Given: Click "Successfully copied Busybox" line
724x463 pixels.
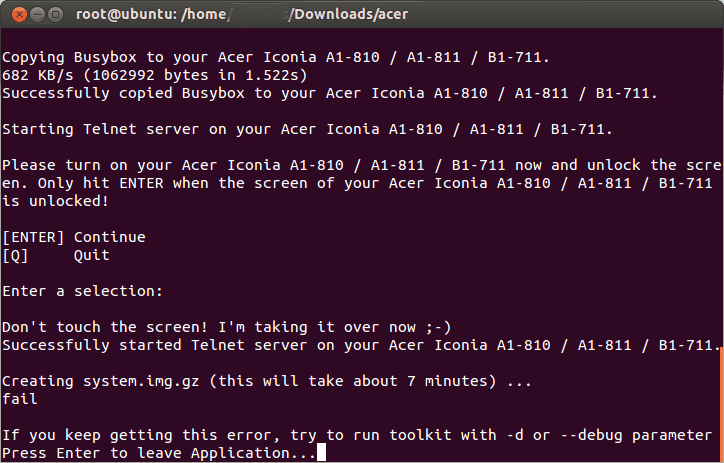Looking at the screenshot, I should [x=330, y=93].
